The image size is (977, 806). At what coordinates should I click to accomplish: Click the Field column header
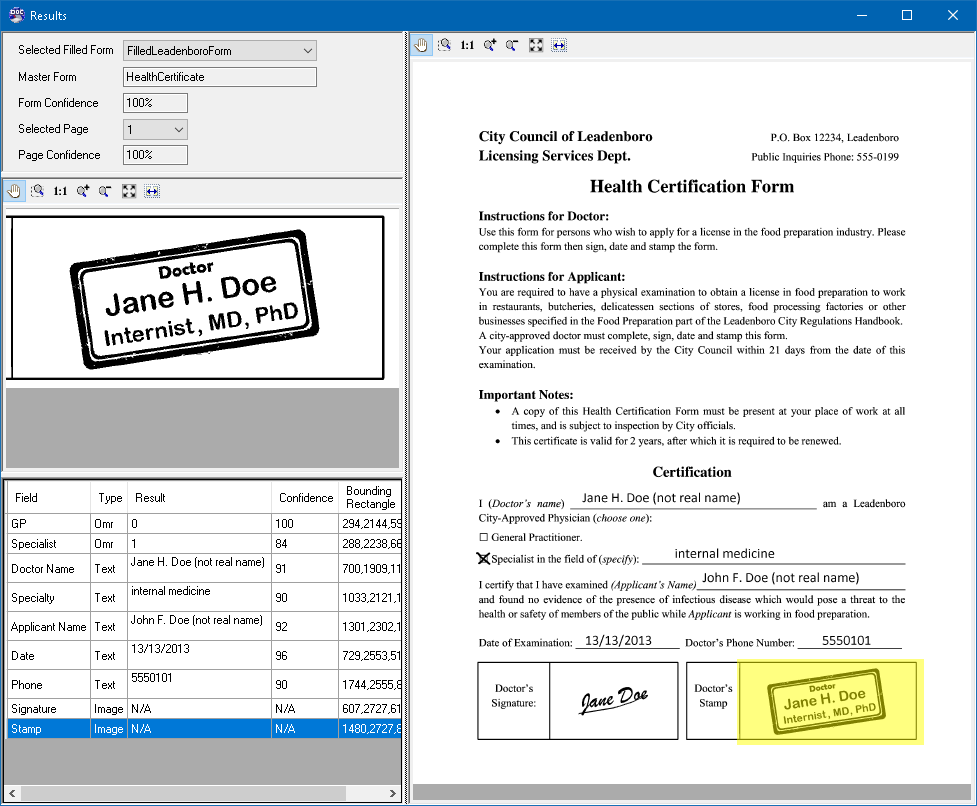pos(49,498)
